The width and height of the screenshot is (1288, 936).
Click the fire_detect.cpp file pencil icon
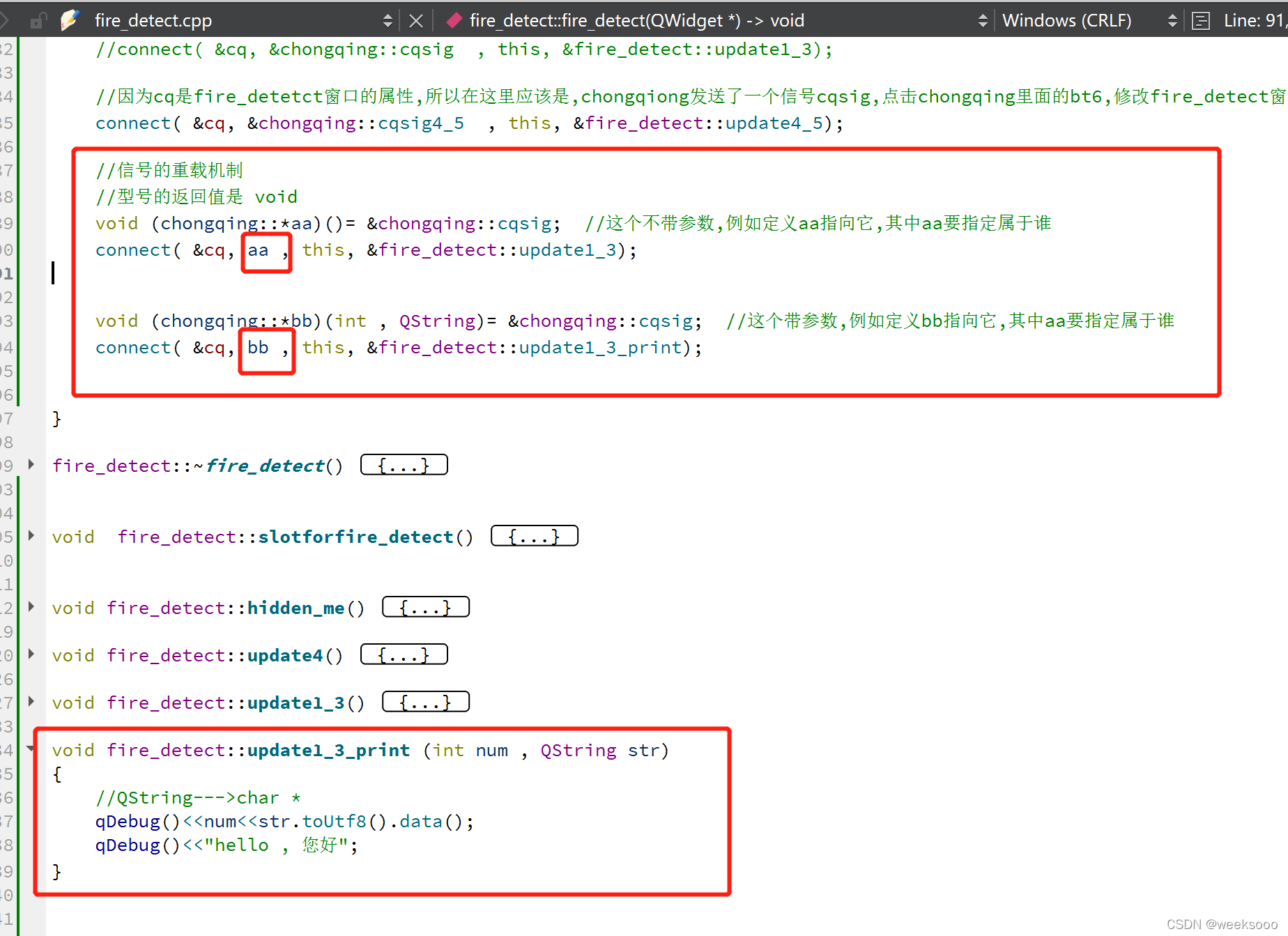(x=69, y=21)
